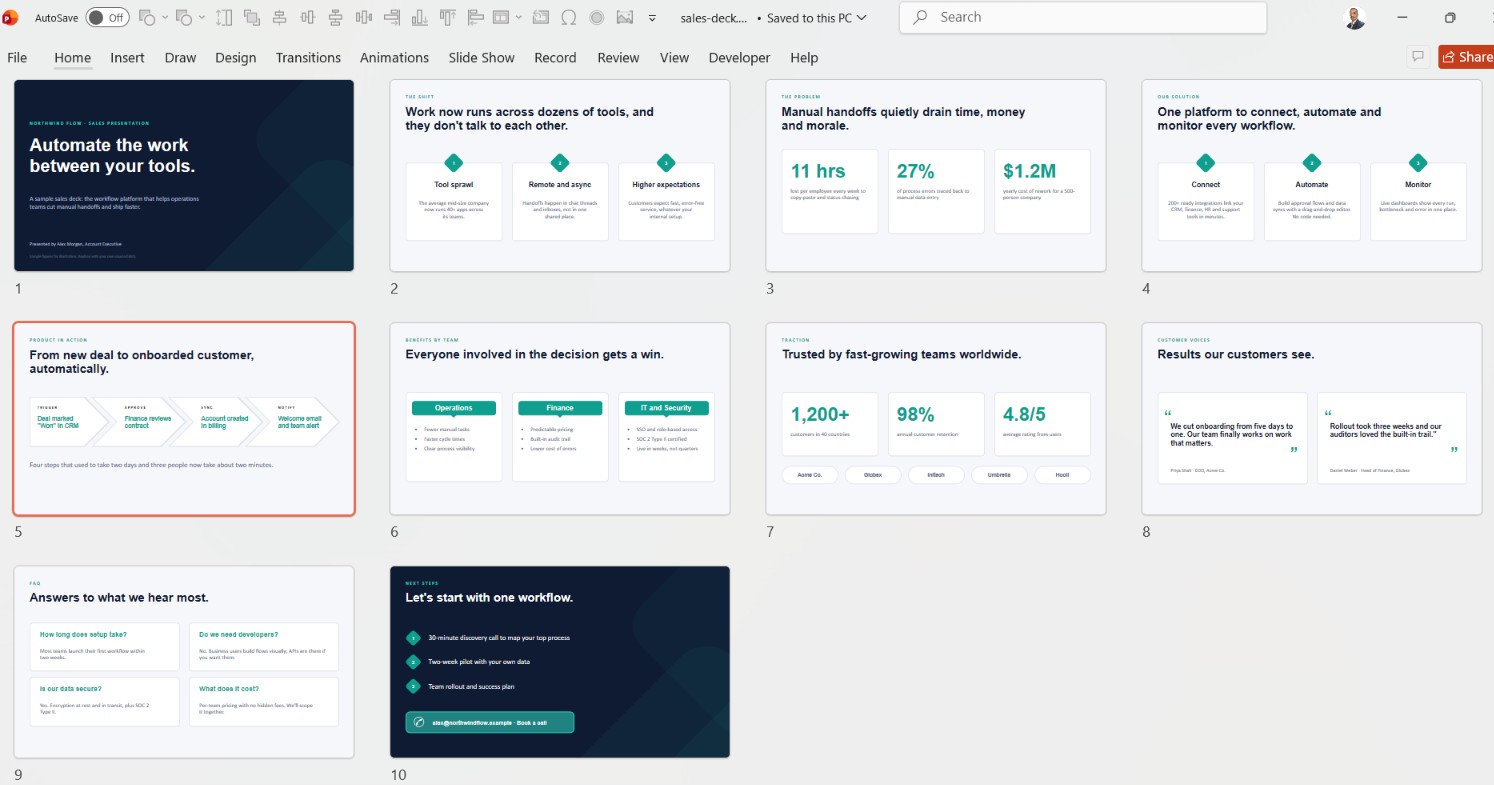
Task: Click the slide Layout icon in quick toolbar
Action: 501,18
